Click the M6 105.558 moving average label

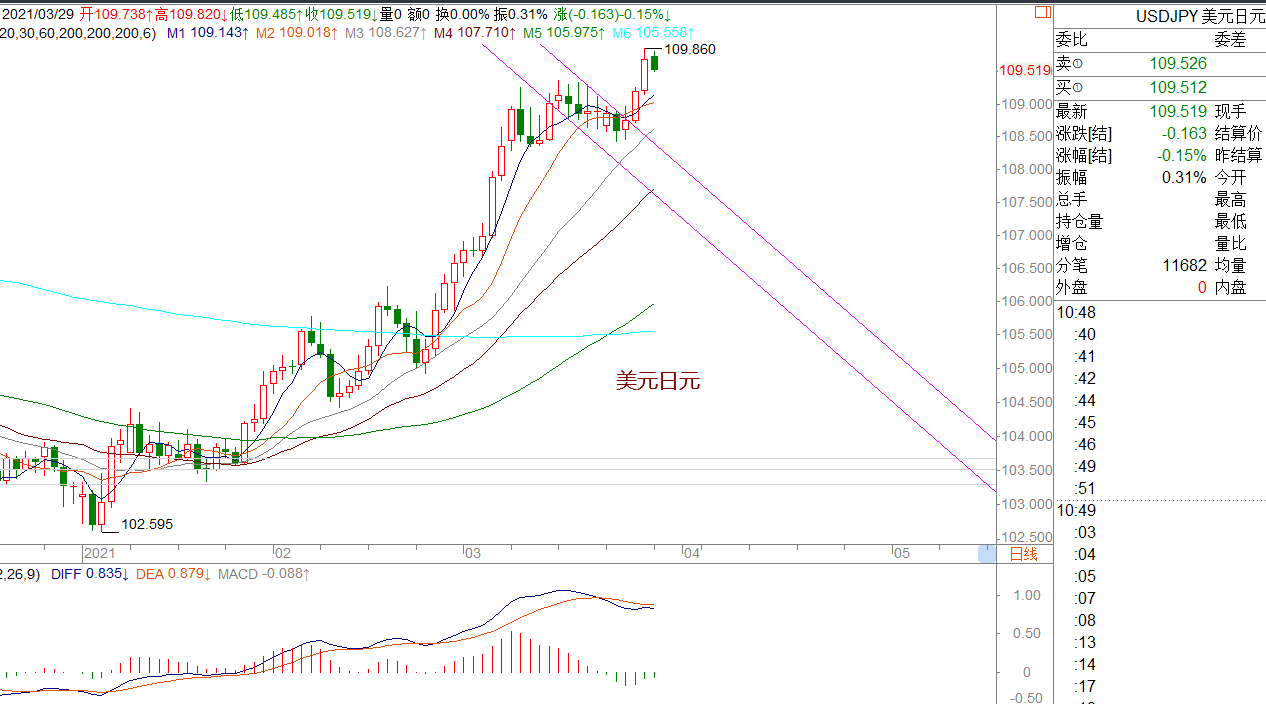653,33
